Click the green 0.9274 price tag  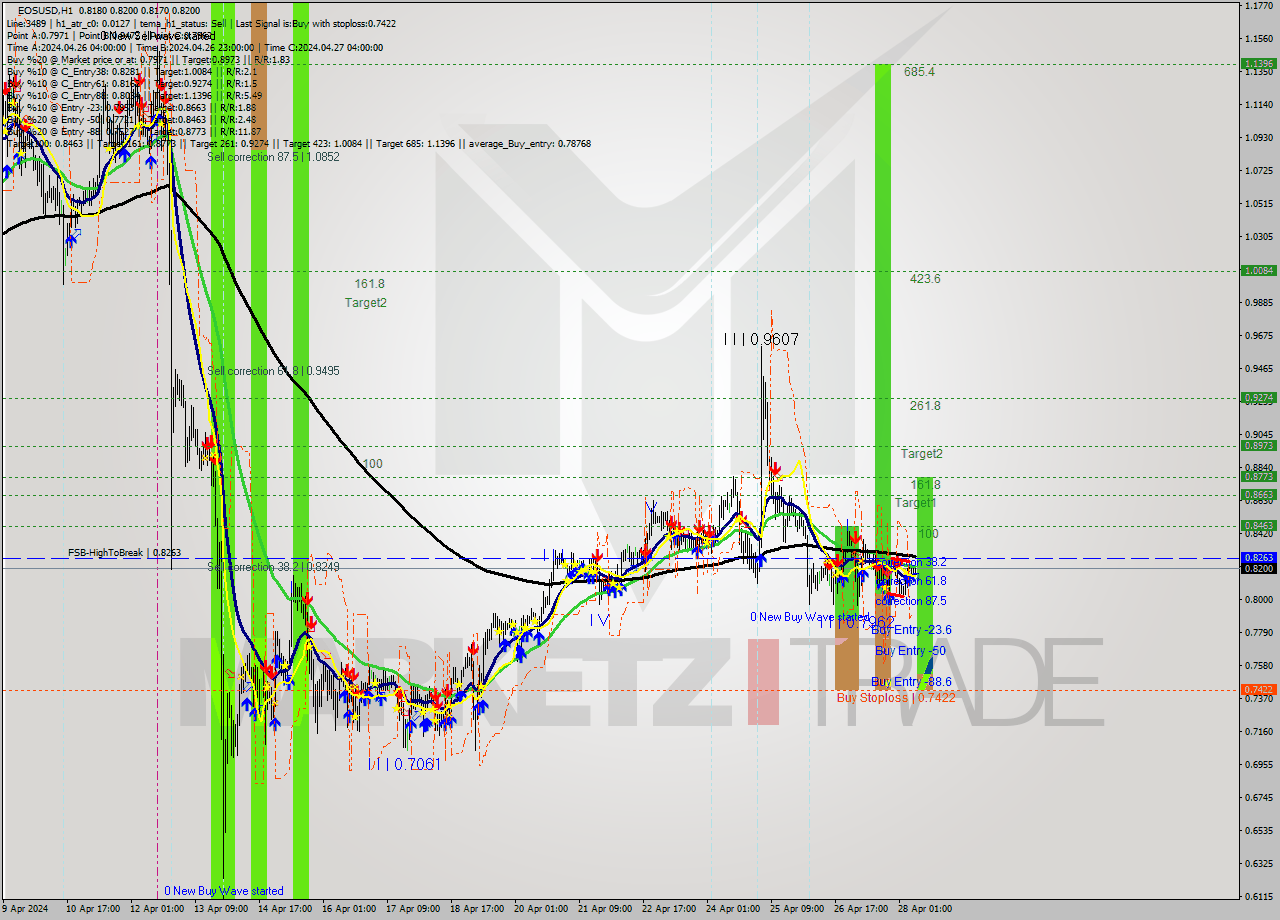pos(1258,398)
